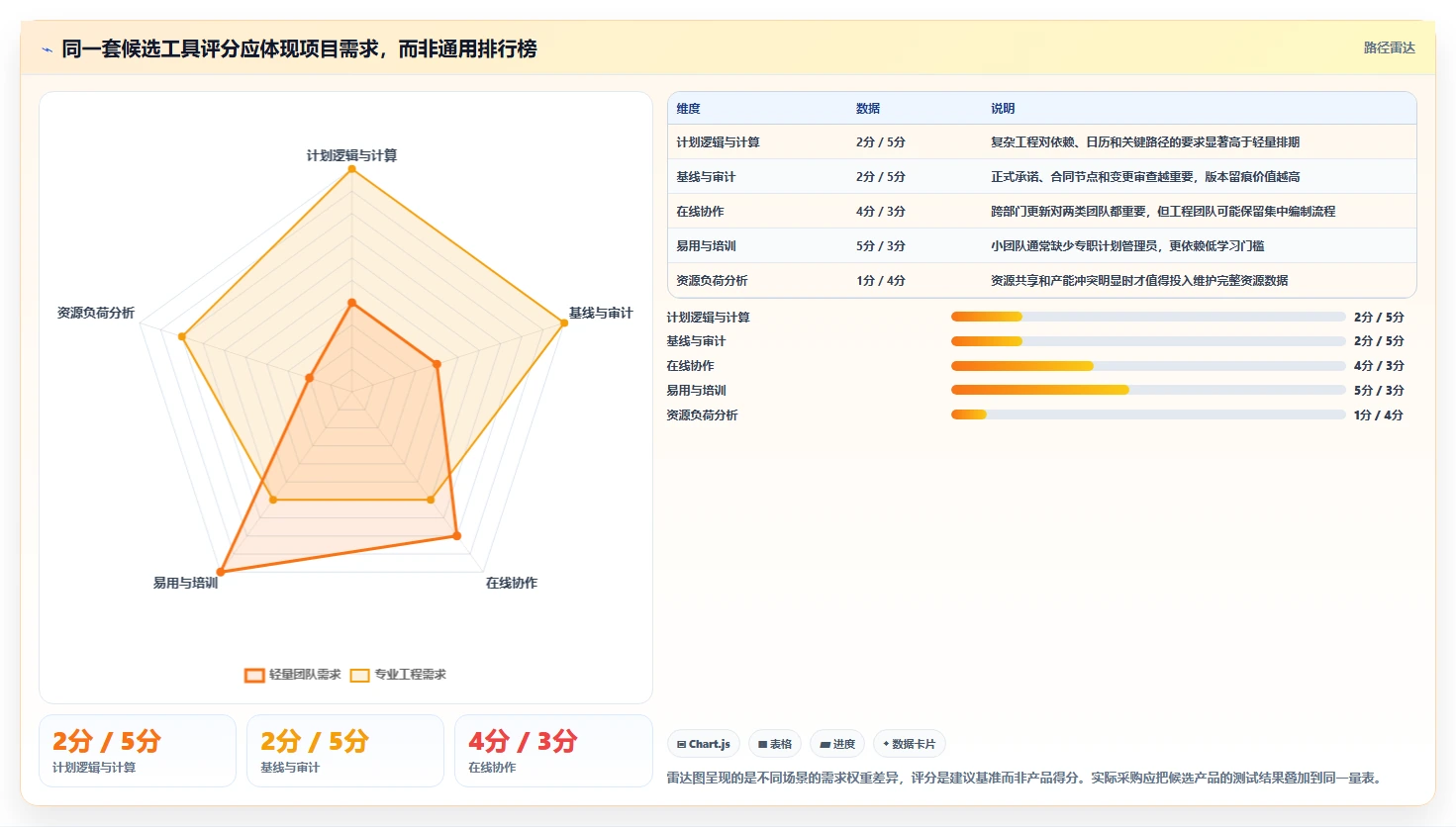This screenshot has width=1456, height=827.
Task: Click the 在线协作 progress bar
Action: (x=1148, y=366)
